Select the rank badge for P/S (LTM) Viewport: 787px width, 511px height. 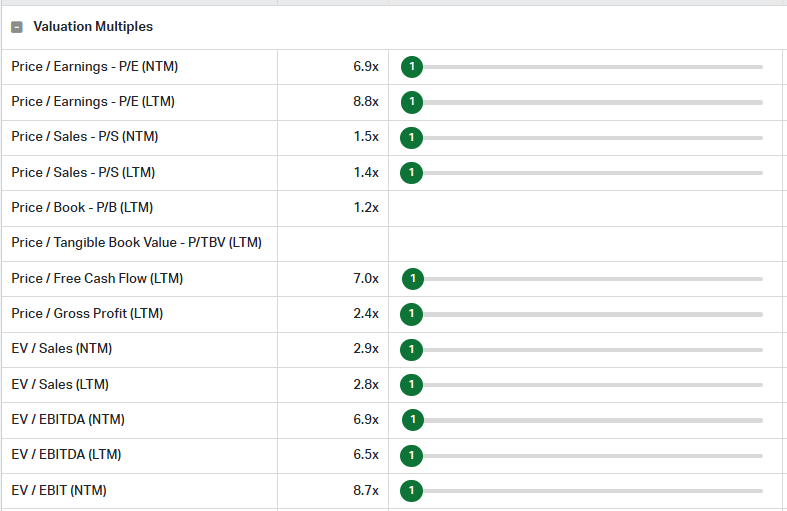point(412,173)
